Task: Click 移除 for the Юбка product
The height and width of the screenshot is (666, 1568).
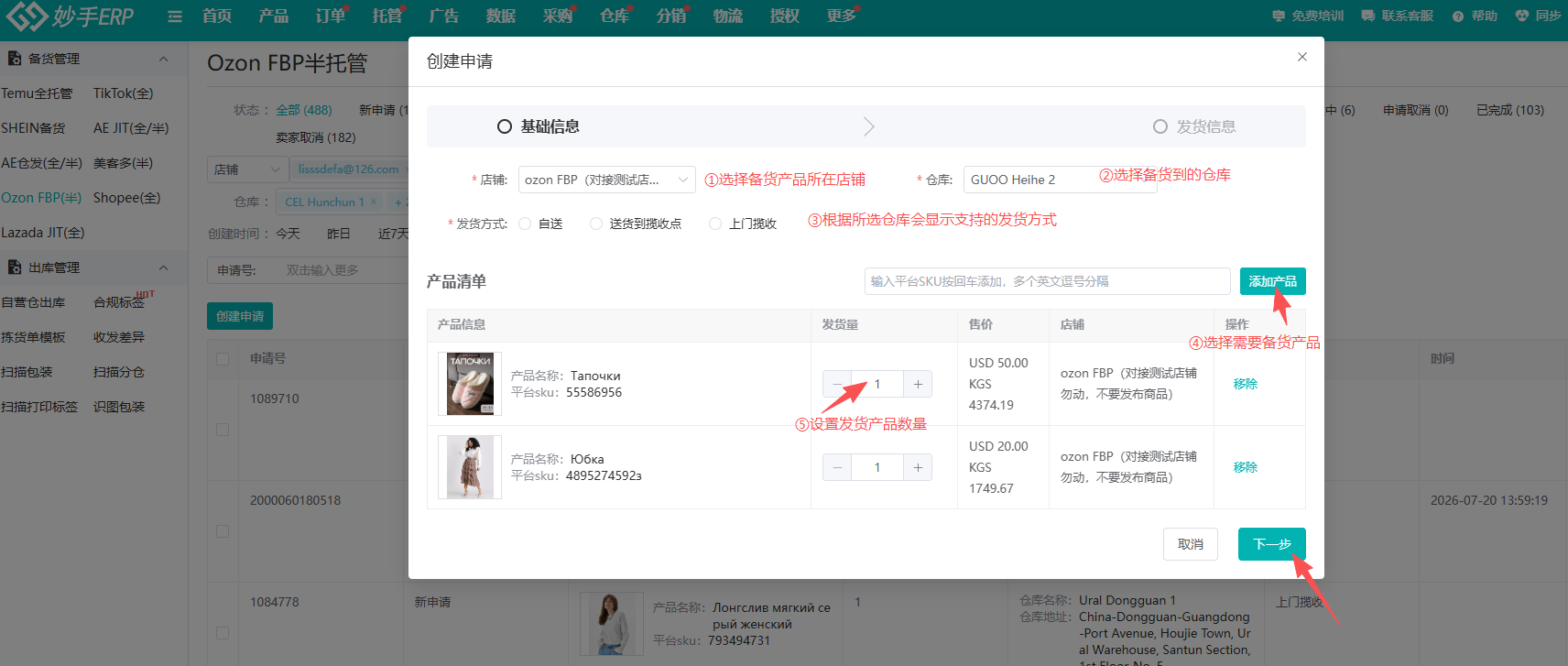Action: click(x=1246, y=467)
